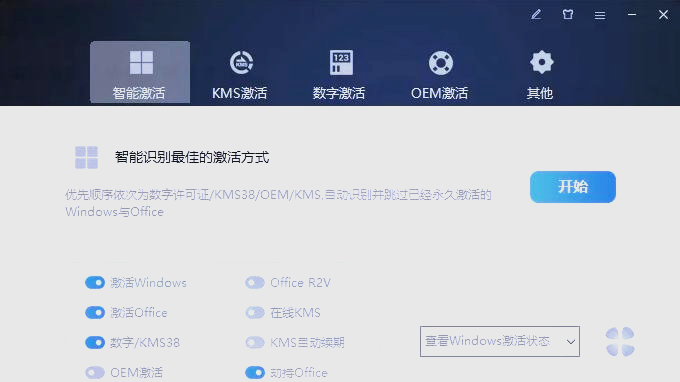Viewport: 680px width, 382px height.
Task: Expand the 查看Windows激活状态 dropdown
Action: (x=500, y=341)
